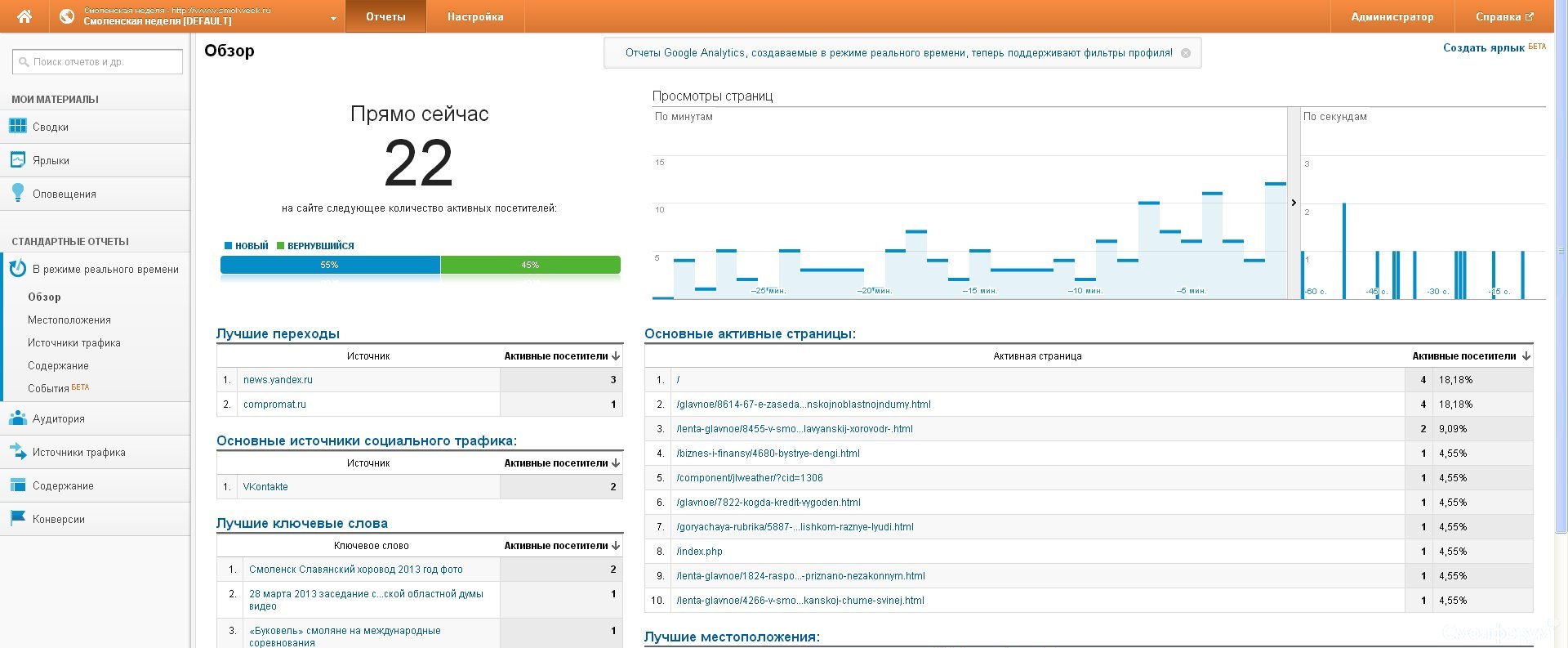The width and height of the screenshot is (1568, 648).
Task: Click Активная страница column header
Action: point(1037,356)
